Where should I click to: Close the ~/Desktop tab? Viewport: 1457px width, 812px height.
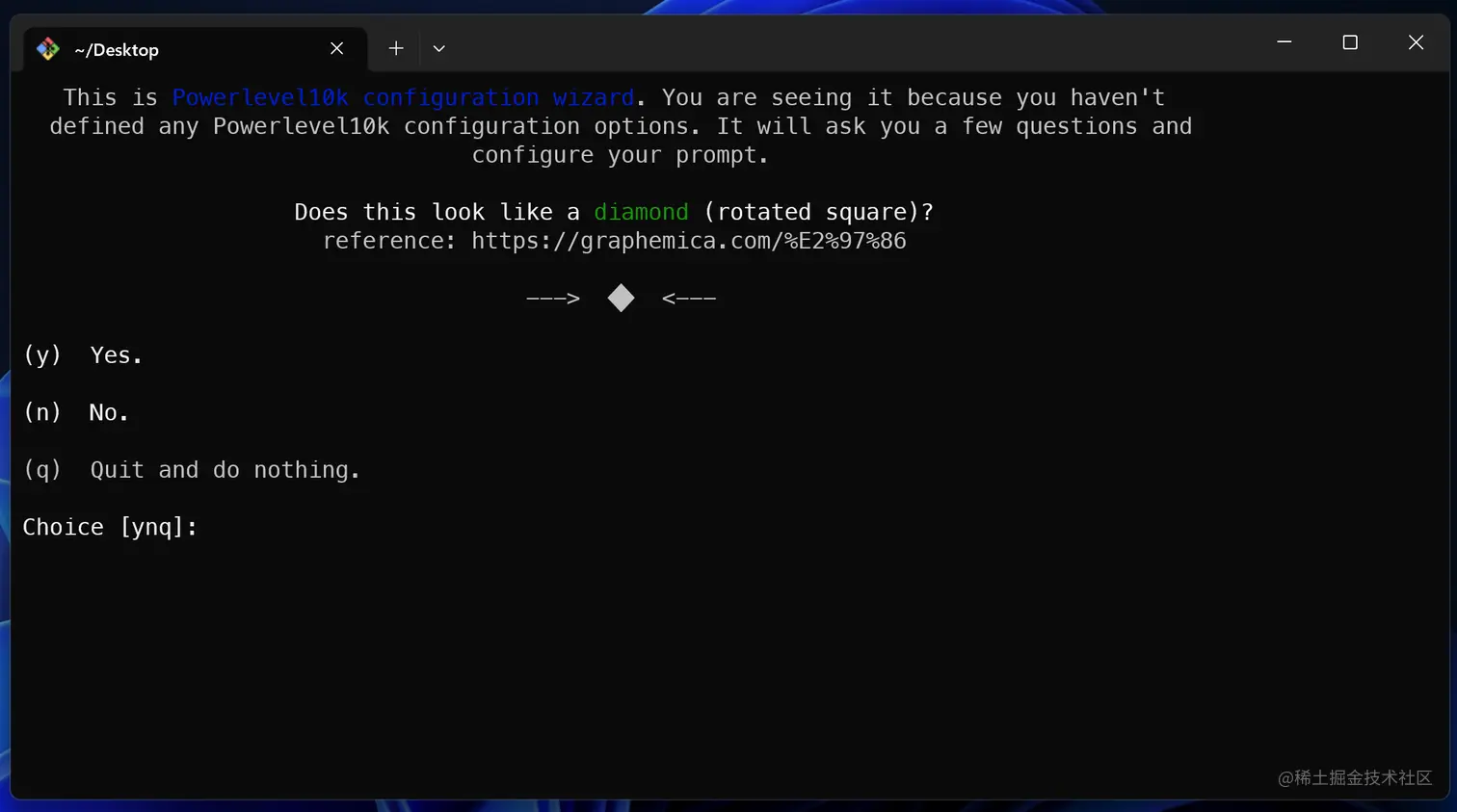coord(336,48)
